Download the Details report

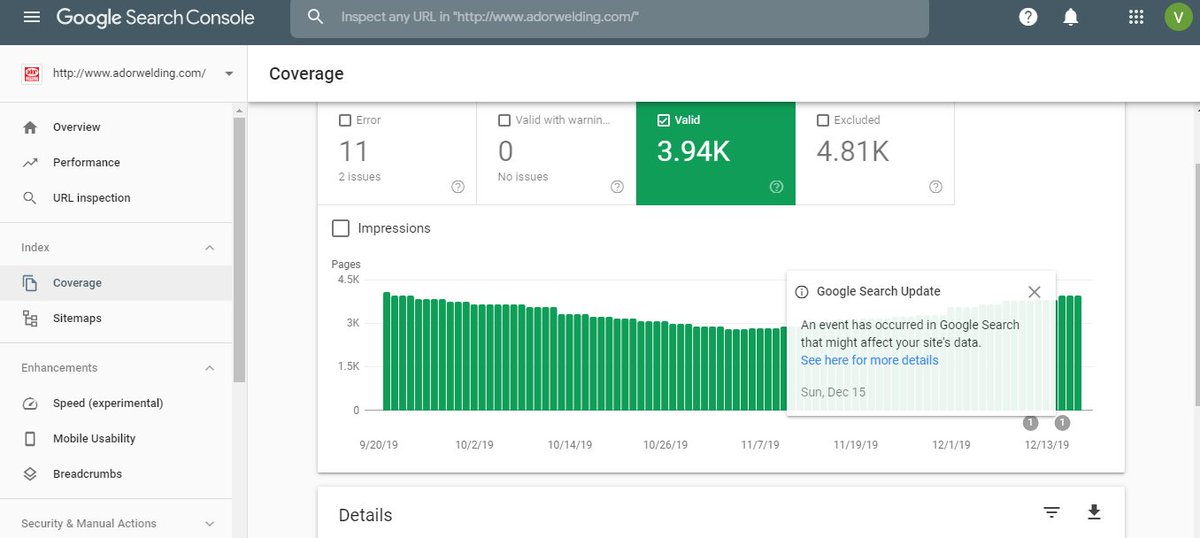(x=1094, y=512)
